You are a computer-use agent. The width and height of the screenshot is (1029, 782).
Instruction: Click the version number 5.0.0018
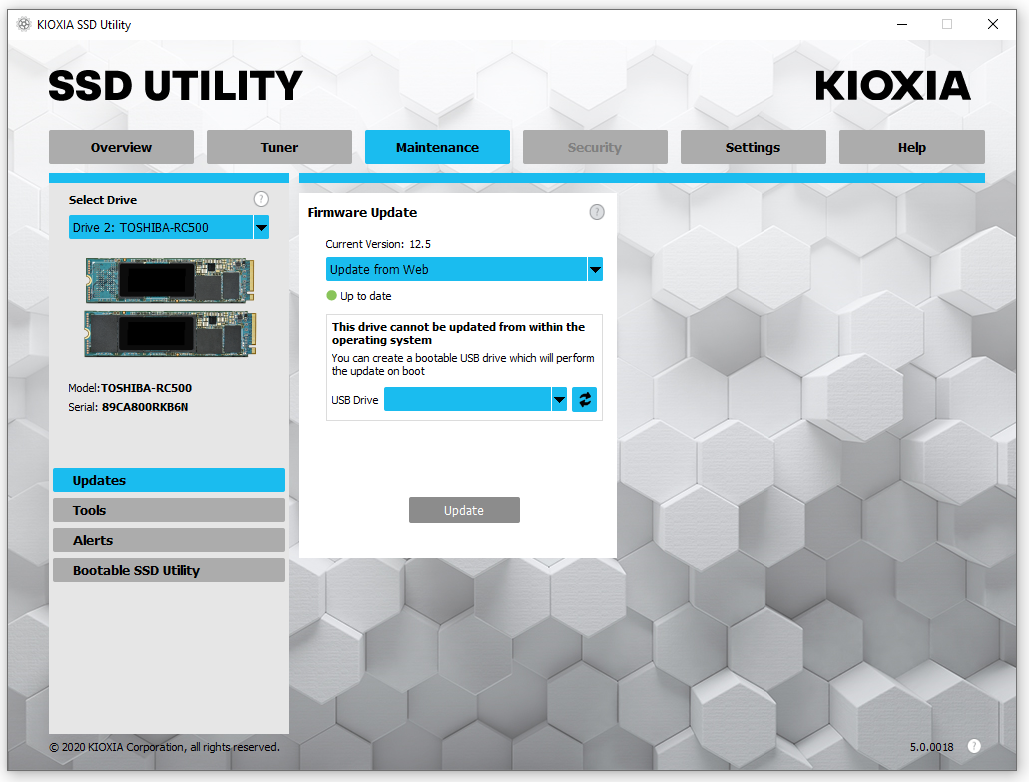tap(931, 747)
